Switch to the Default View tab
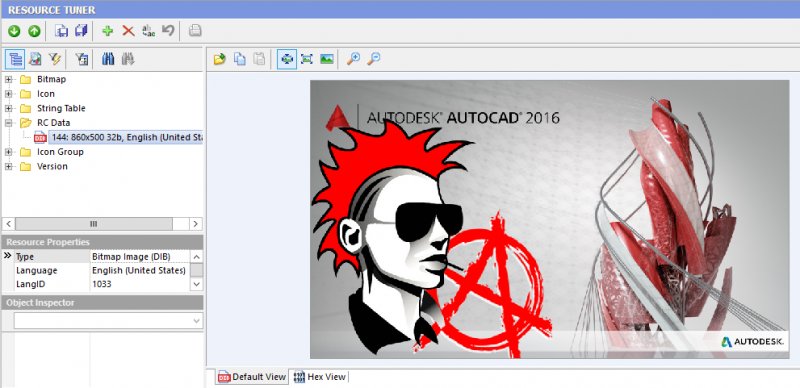Viewport: 800px width, 388px height. 252,377
